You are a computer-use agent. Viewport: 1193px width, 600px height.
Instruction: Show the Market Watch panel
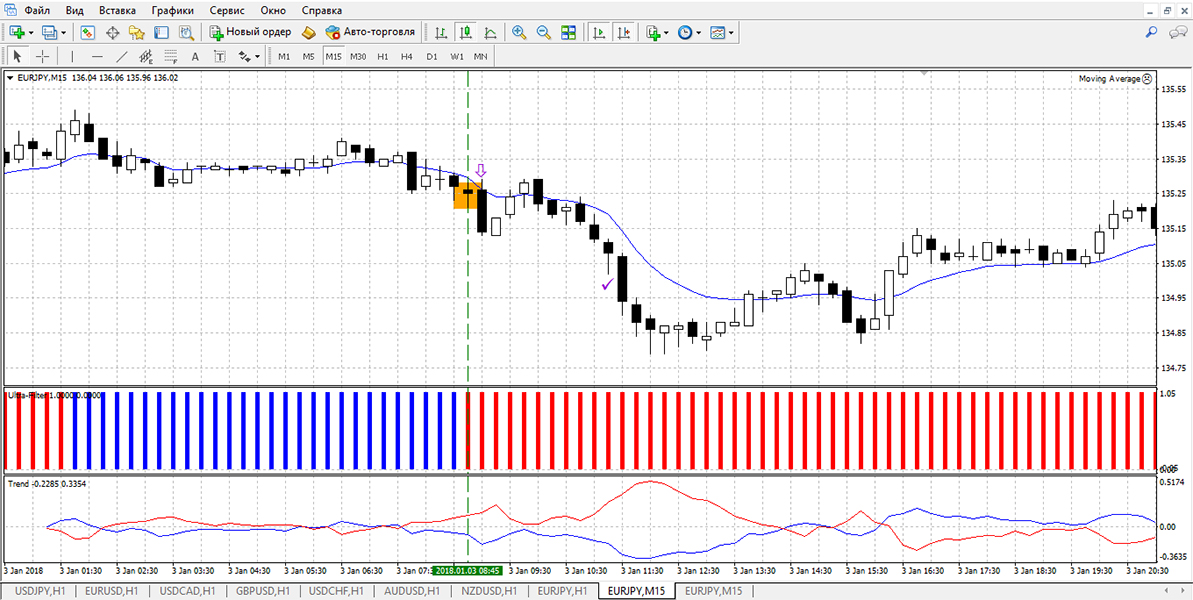87,33
